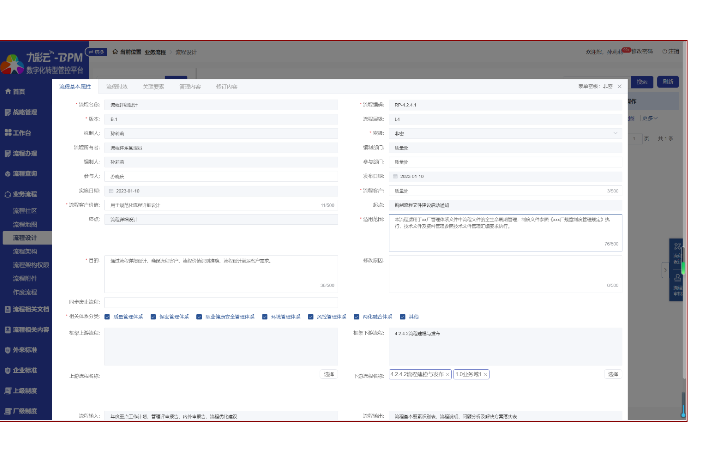The width and height of the screenshot is (720, 450).
Task: Click the red notification badge
Action: (626, 50)
